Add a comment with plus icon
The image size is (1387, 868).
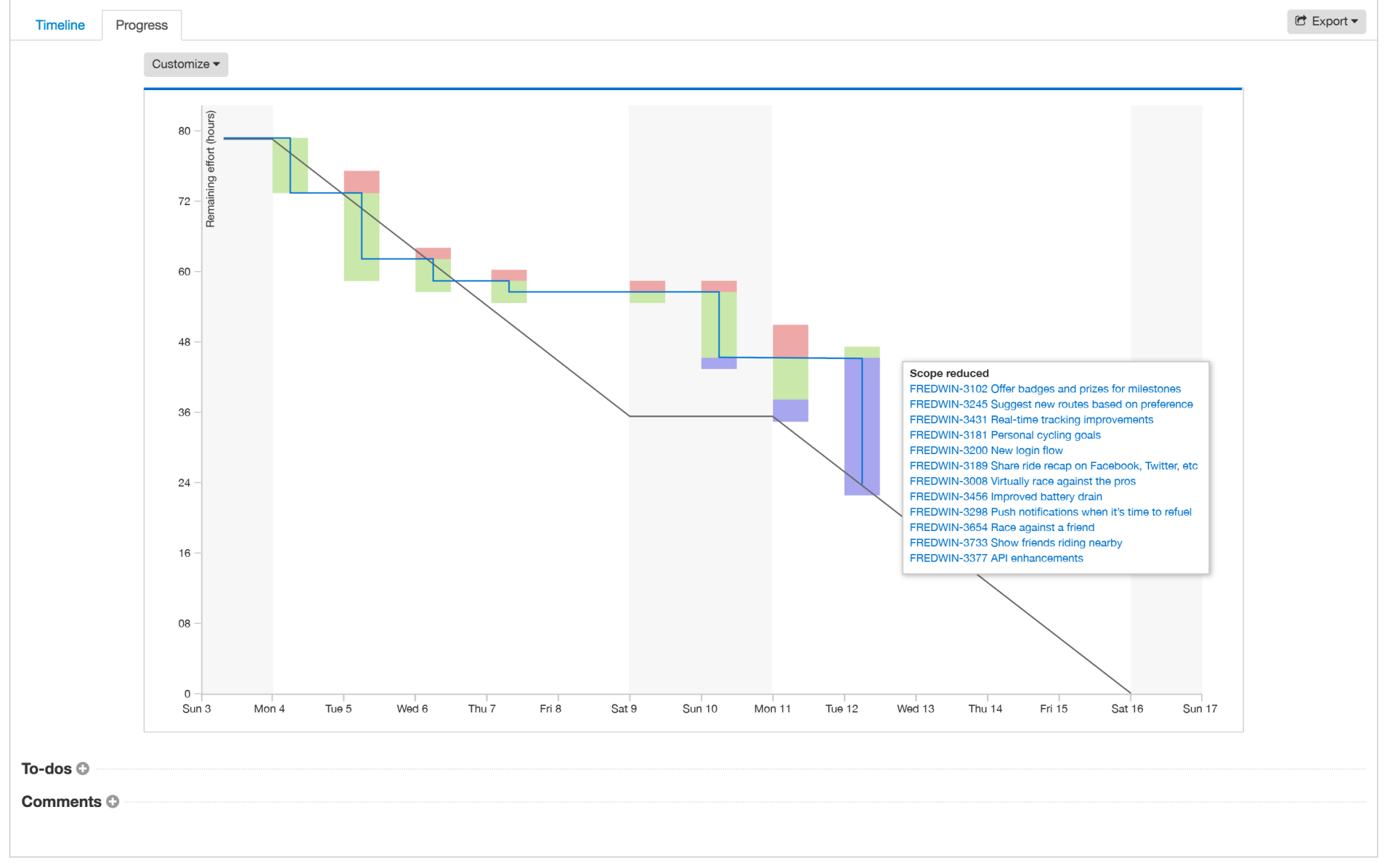pyautogui.click(x=112, y=801)
